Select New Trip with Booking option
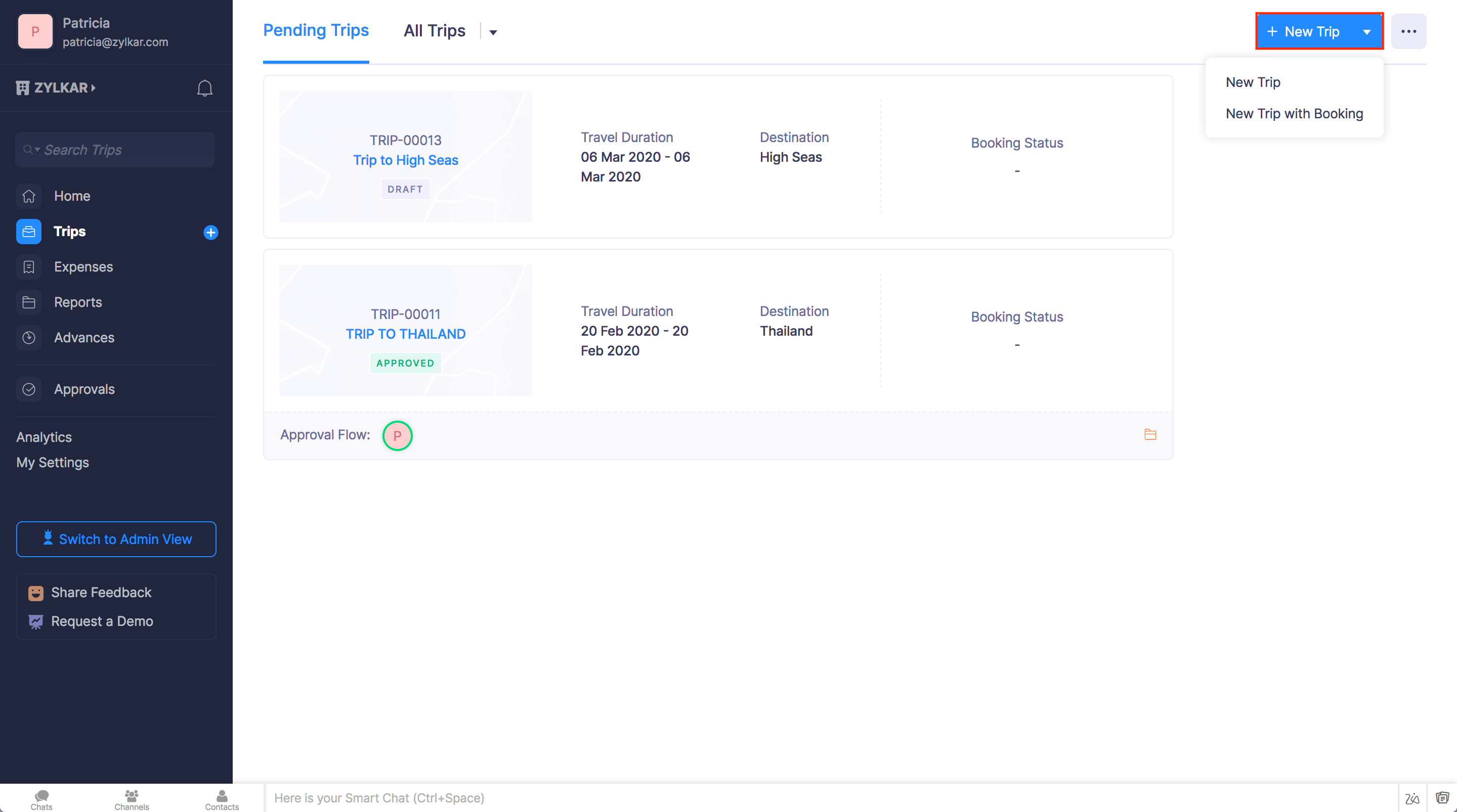The image size is (1457, 812). pos(1294,114)
